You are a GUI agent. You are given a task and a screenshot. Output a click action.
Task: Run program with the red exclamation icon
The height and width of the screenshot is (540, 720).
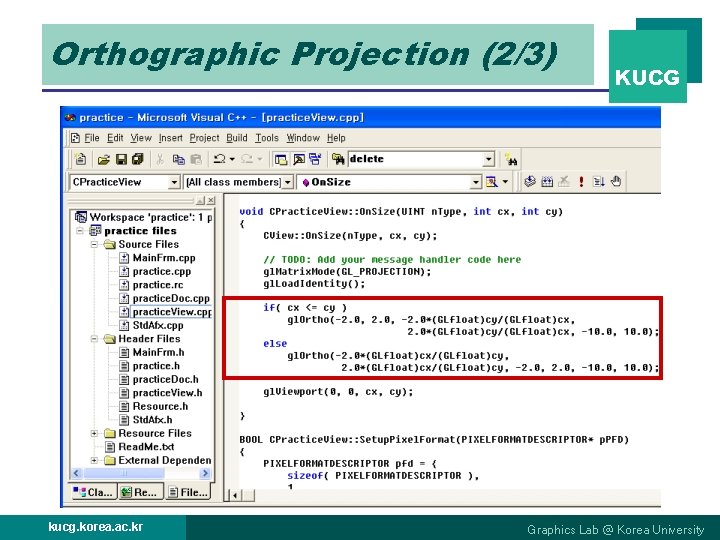pyautogui.click(x=581, y=182)
